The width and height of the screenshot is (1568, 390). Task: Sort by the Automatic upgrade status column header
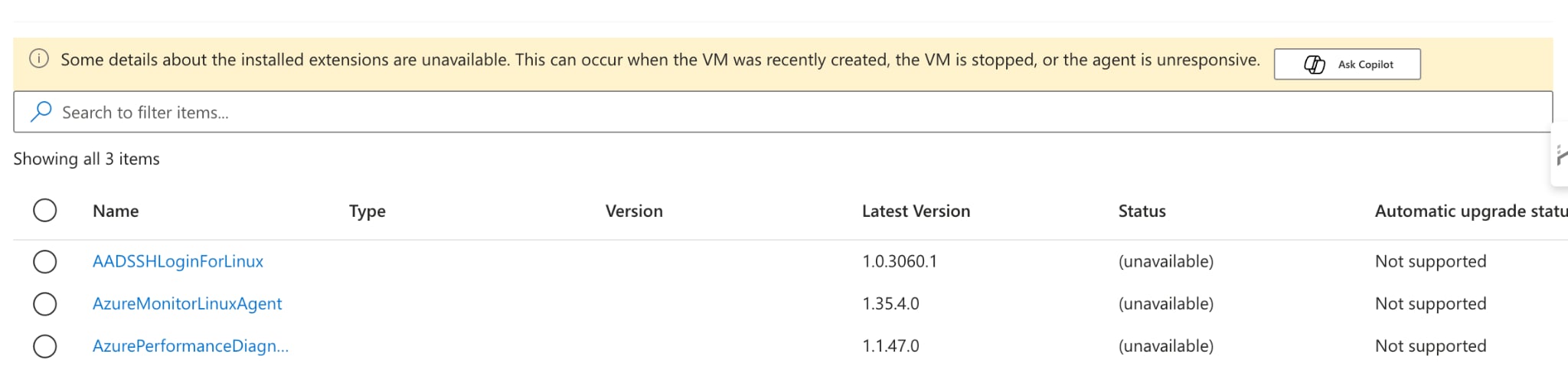tap(1471, 211)
